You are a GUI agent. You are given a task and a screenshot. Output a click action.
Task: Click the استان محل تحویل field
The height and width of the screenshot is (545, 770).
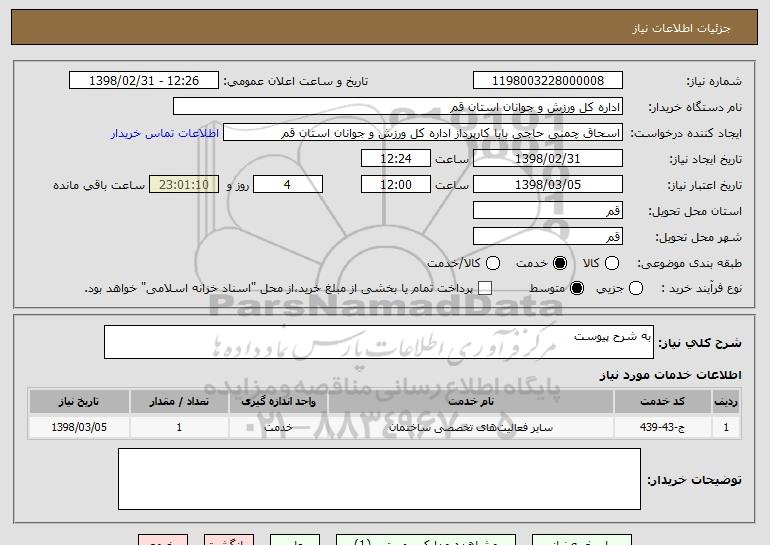click(548, 211)
